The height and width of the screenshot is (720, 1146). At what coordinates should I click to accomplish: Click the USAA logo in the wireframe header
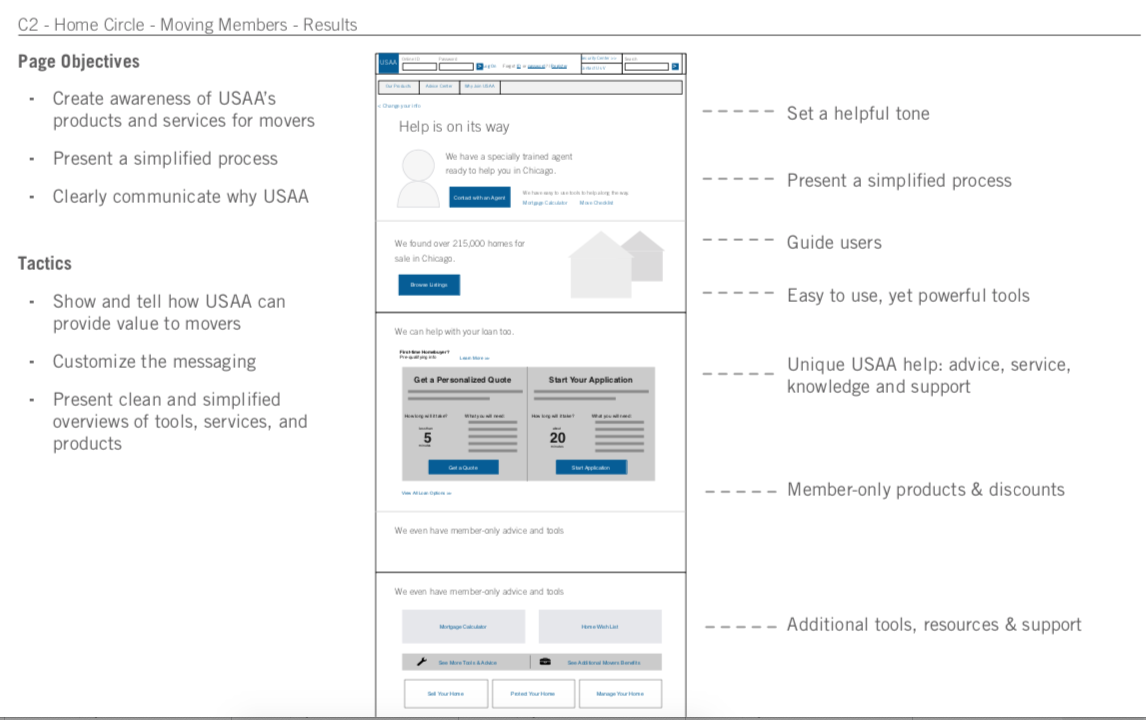click(389, 63)
